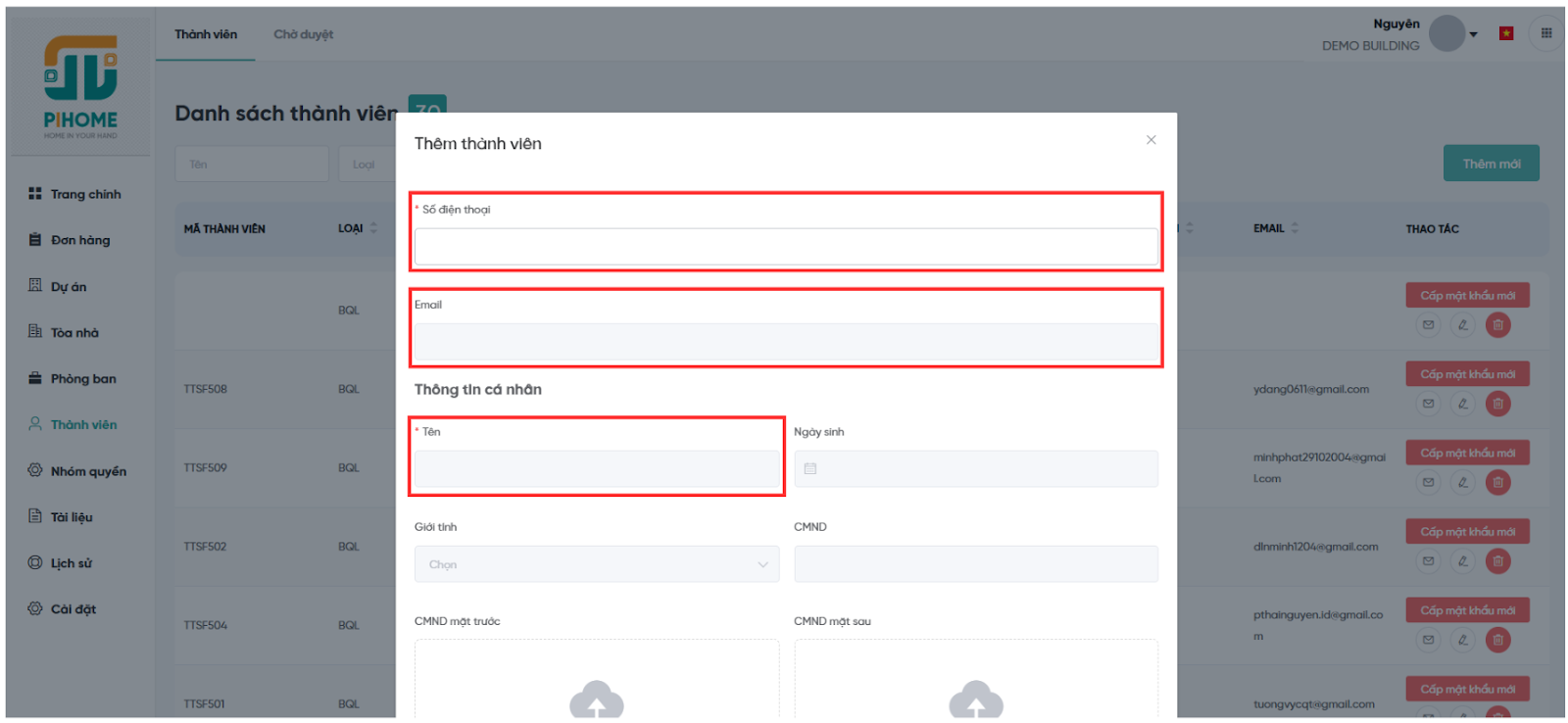Open the Giới tính dropdown

tap(596, 564)
